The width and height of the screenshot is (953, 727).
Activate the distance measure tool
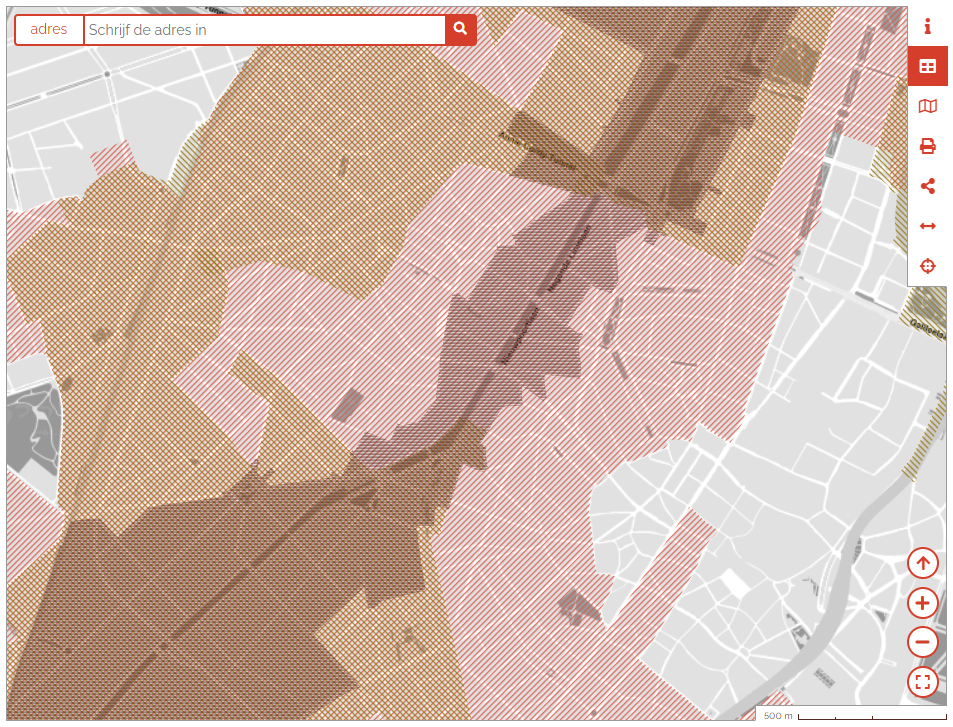click(927, 226)
